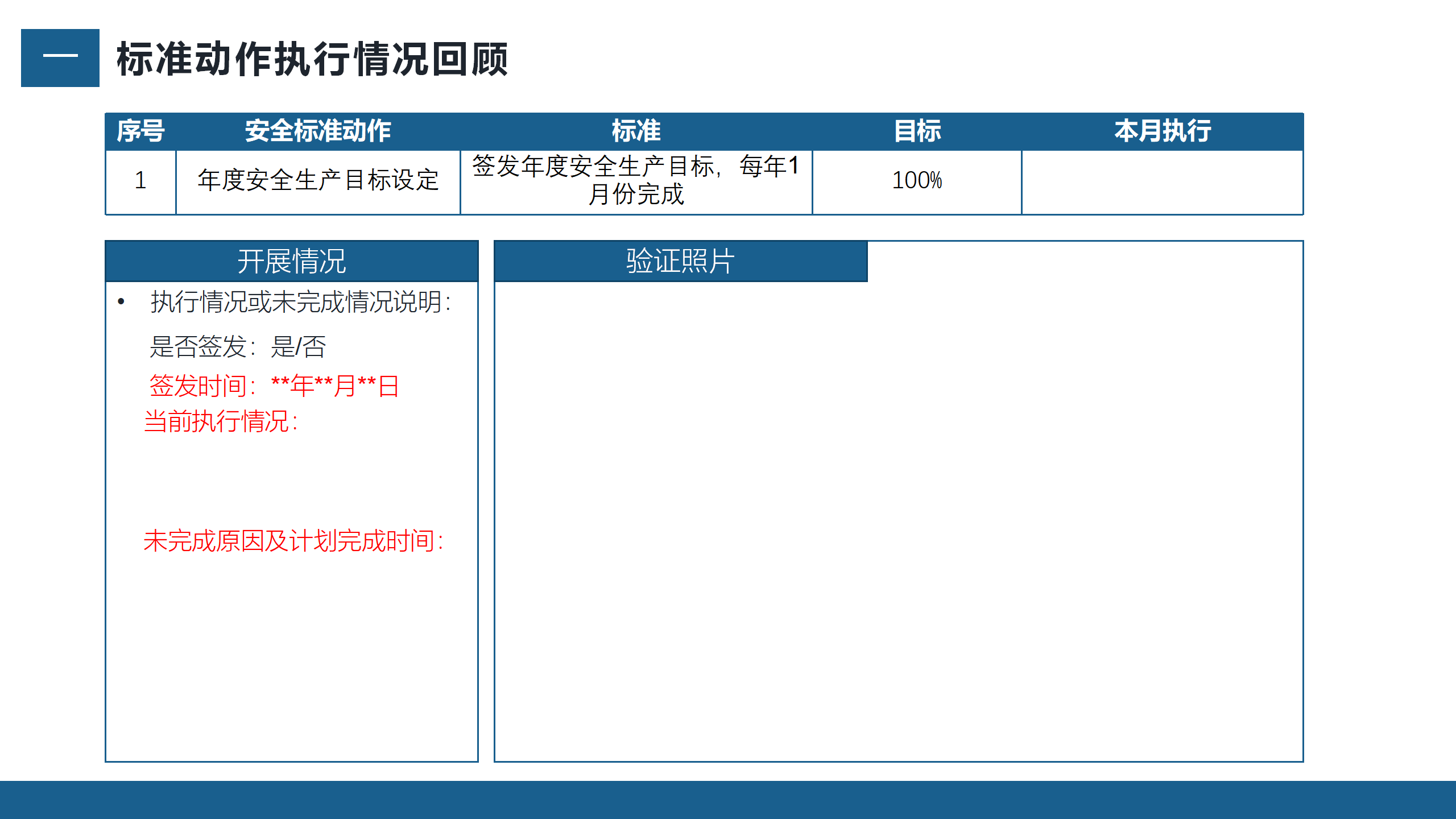Click the red 当前执行情况 line
Screen dimensions: 1456x819
pyautogui.click(x=221, y=422)
